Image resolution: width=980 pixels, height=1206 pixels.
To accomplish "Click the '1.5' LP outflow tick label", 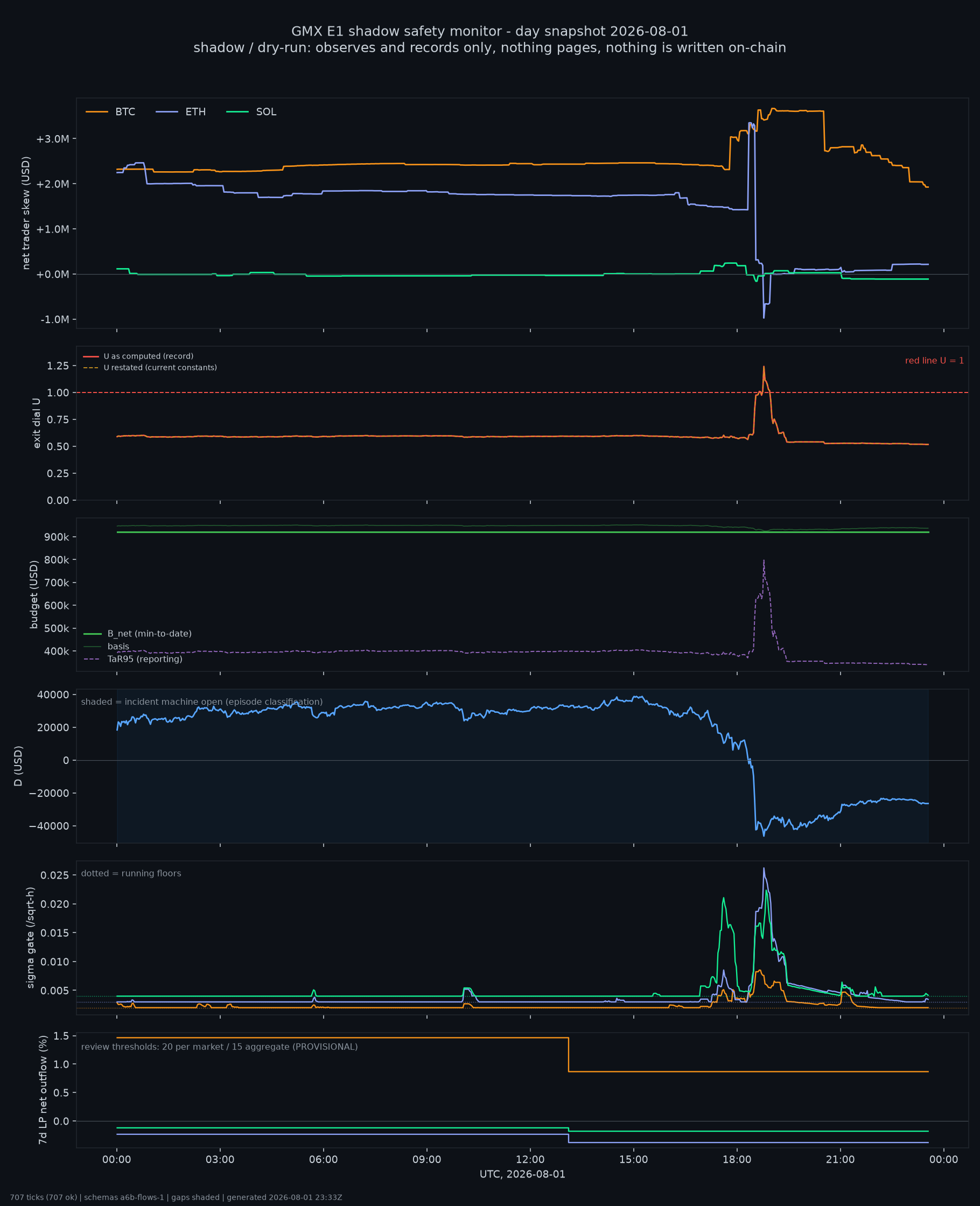I will coord(61,1036).
